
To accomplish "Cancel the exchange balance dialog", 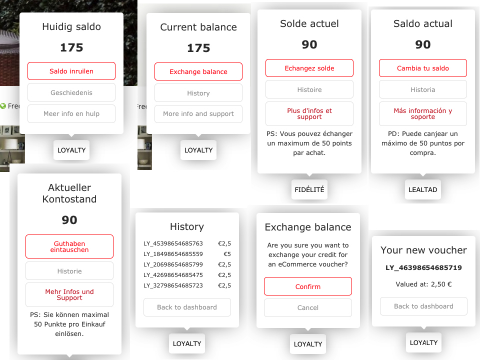I will tap(308, 307).
